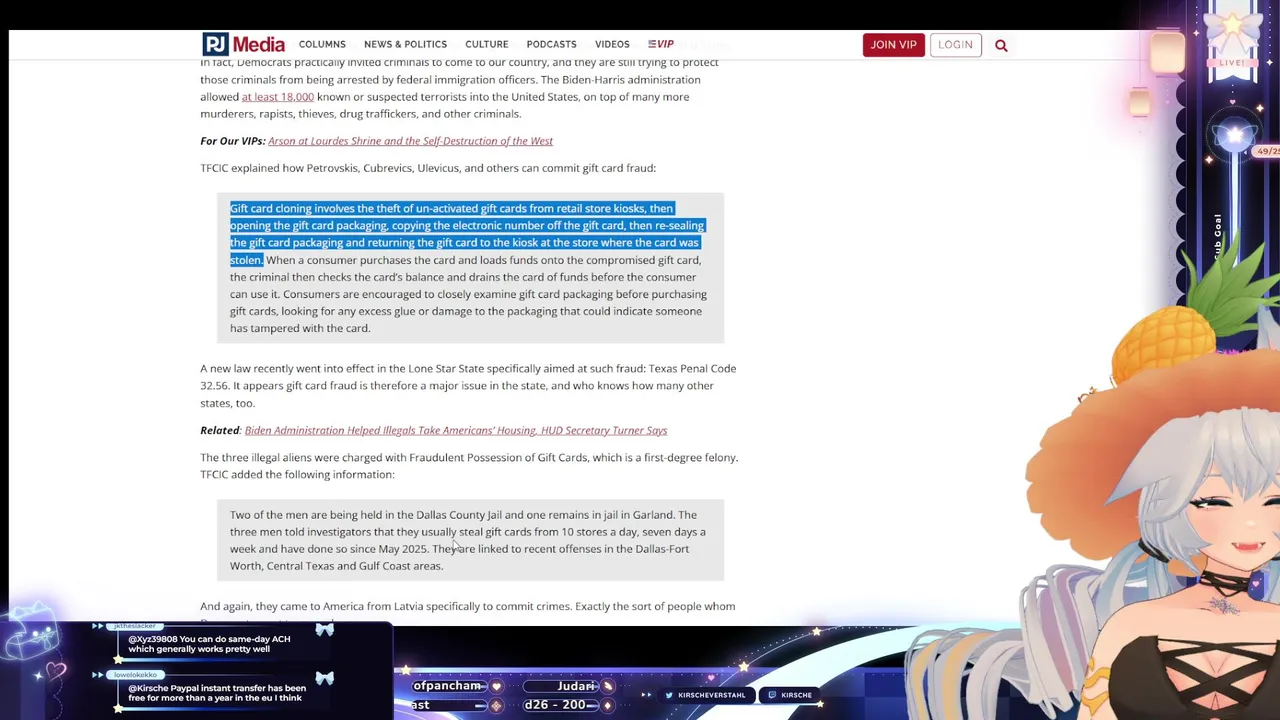Open the search icon in the PJ Media header
Viewport: 1280px width, 720px height.
[1001, 45]
